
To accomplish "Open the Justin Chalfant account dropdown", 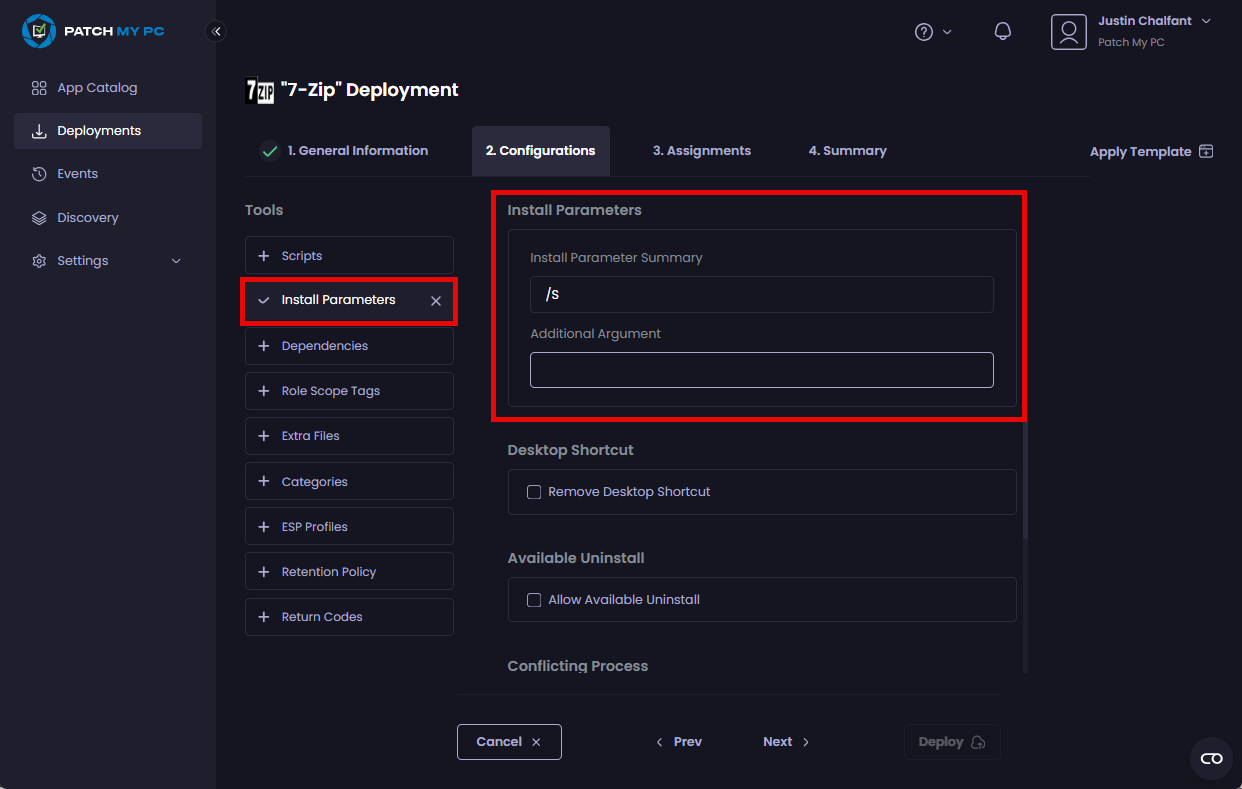I will point(1205,21).
